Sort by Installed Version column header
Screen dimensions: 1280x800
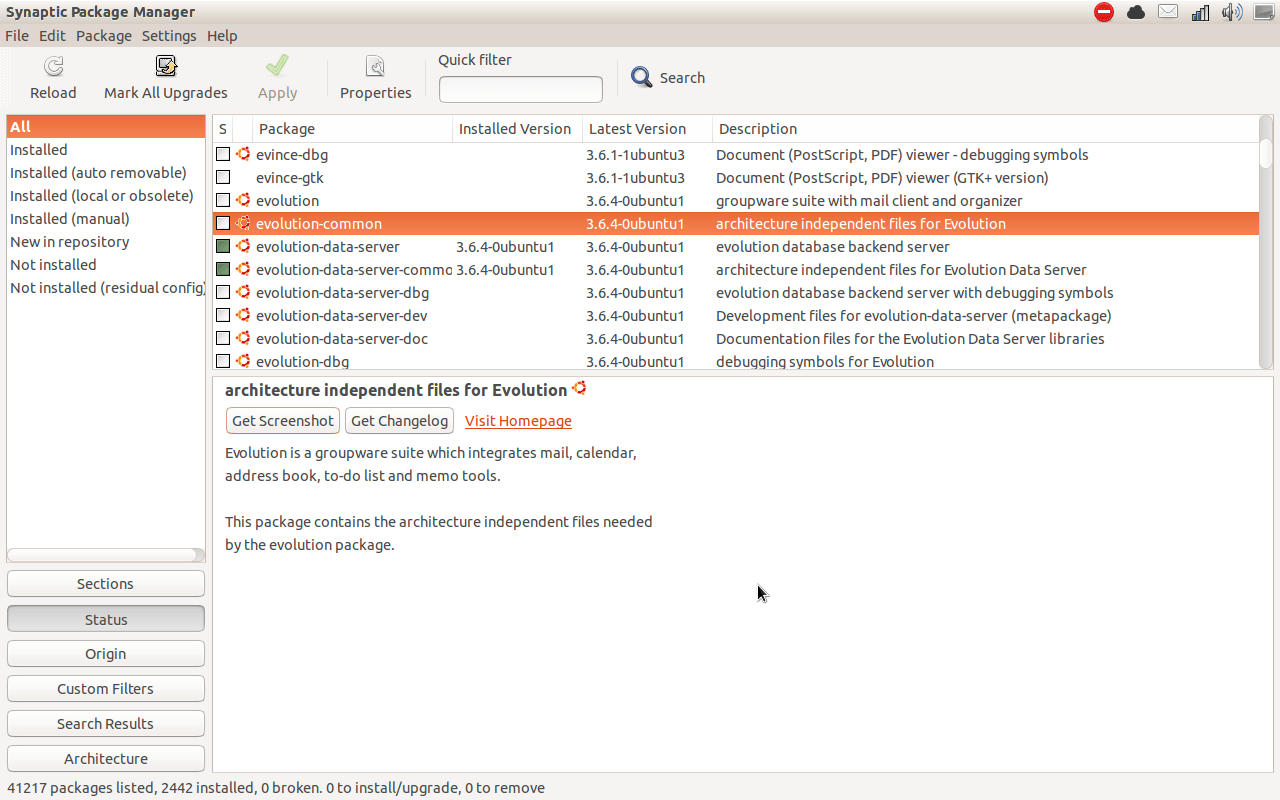[x=517, y=129]
